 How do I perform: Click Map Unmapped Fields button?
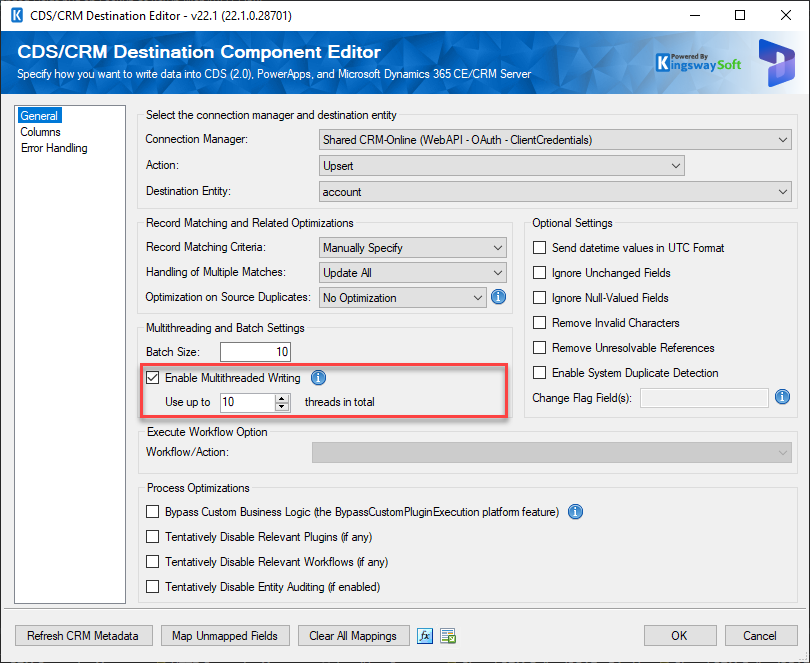click(225, 636)
